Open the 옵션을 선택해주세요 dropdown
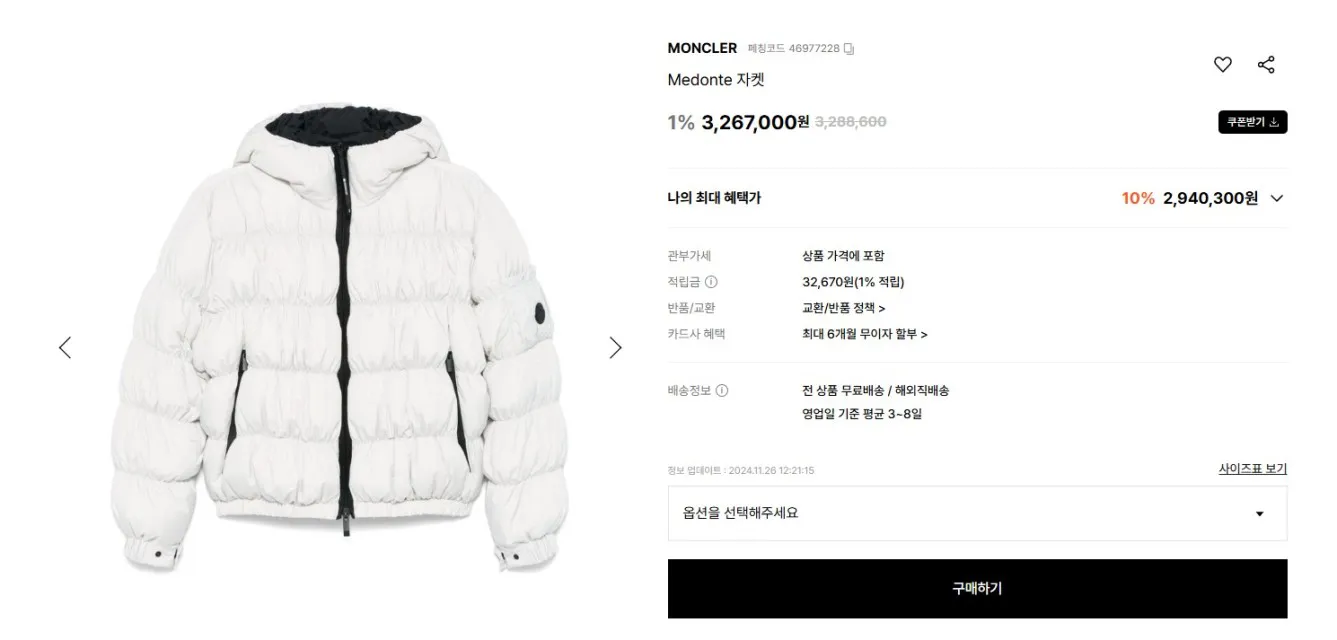The width and height of the screenshot is (1337, 640). 977,513
